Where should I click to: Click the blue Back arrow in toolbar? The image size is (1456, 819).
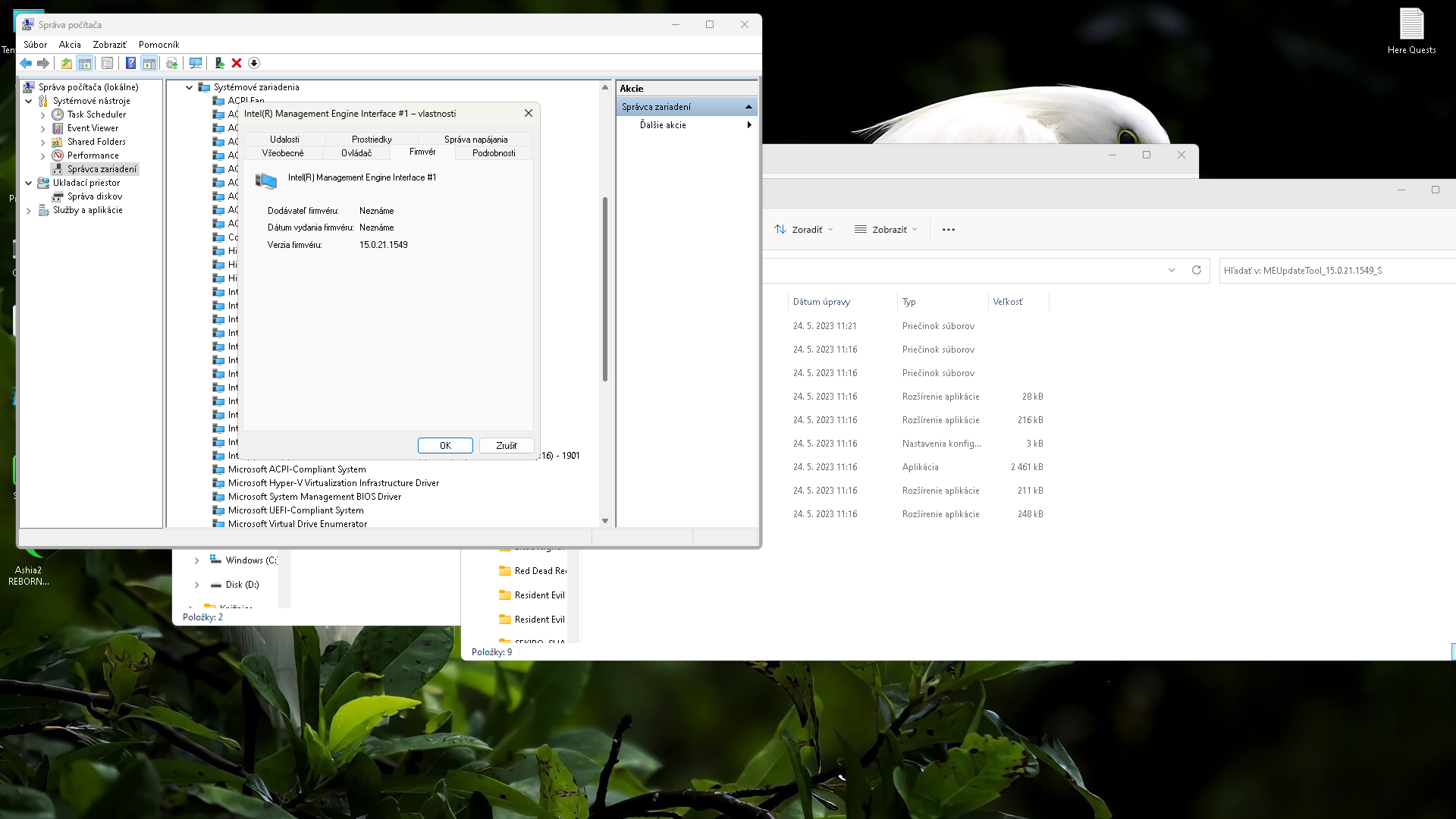pos(26,63)
